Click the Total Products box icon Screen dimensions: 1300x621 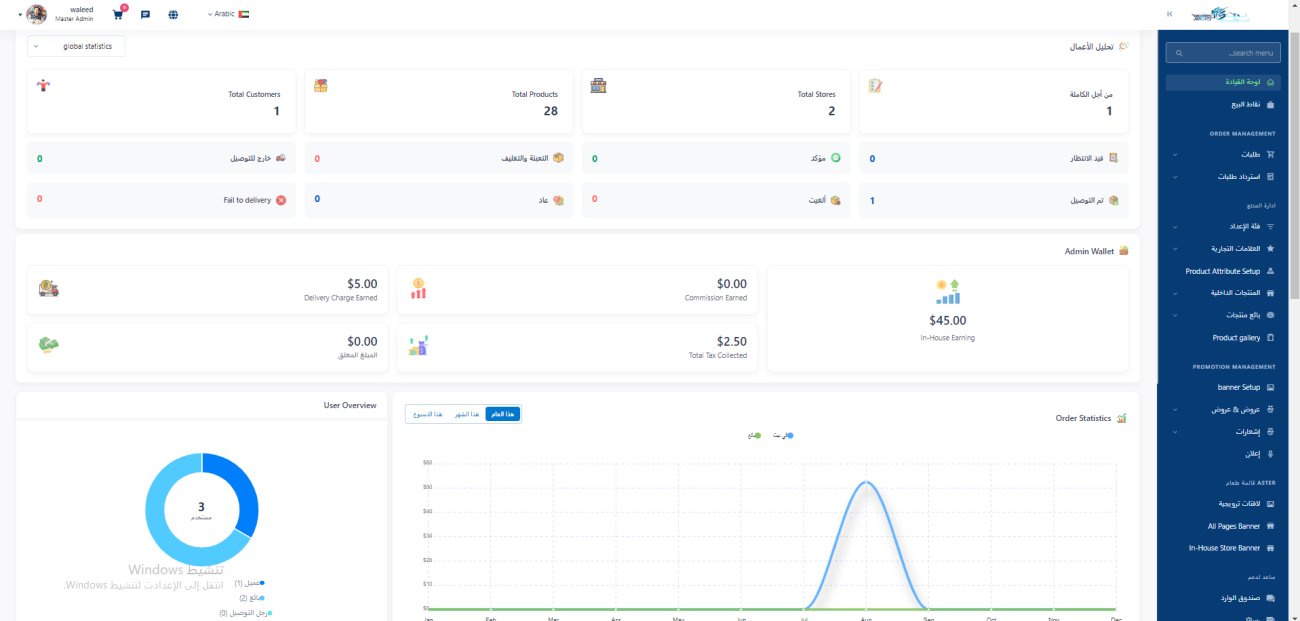[x=321, y=86]
